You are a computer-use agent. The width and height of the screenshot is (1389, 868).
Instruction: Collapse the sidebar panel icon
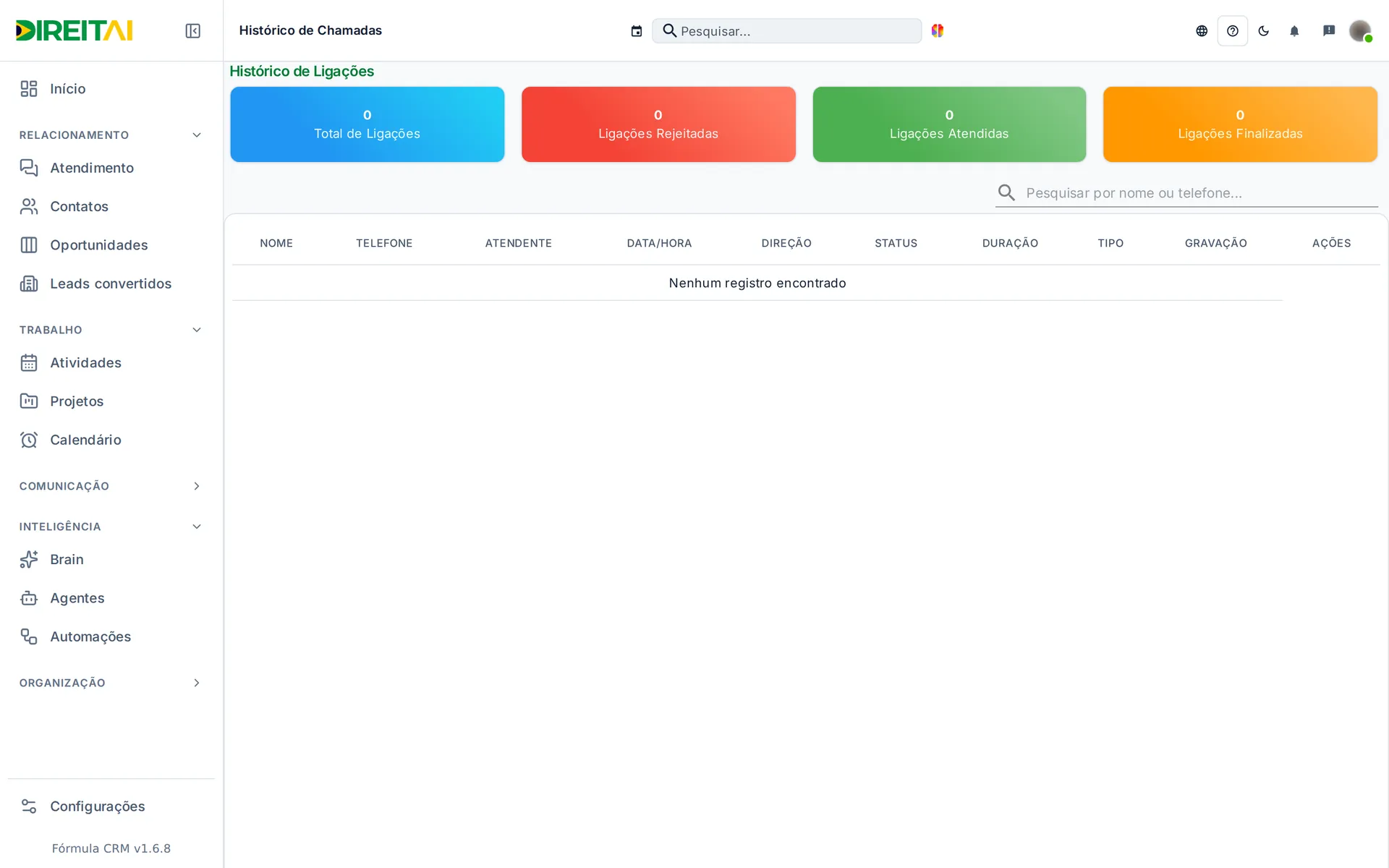click(x=192, y=31)
